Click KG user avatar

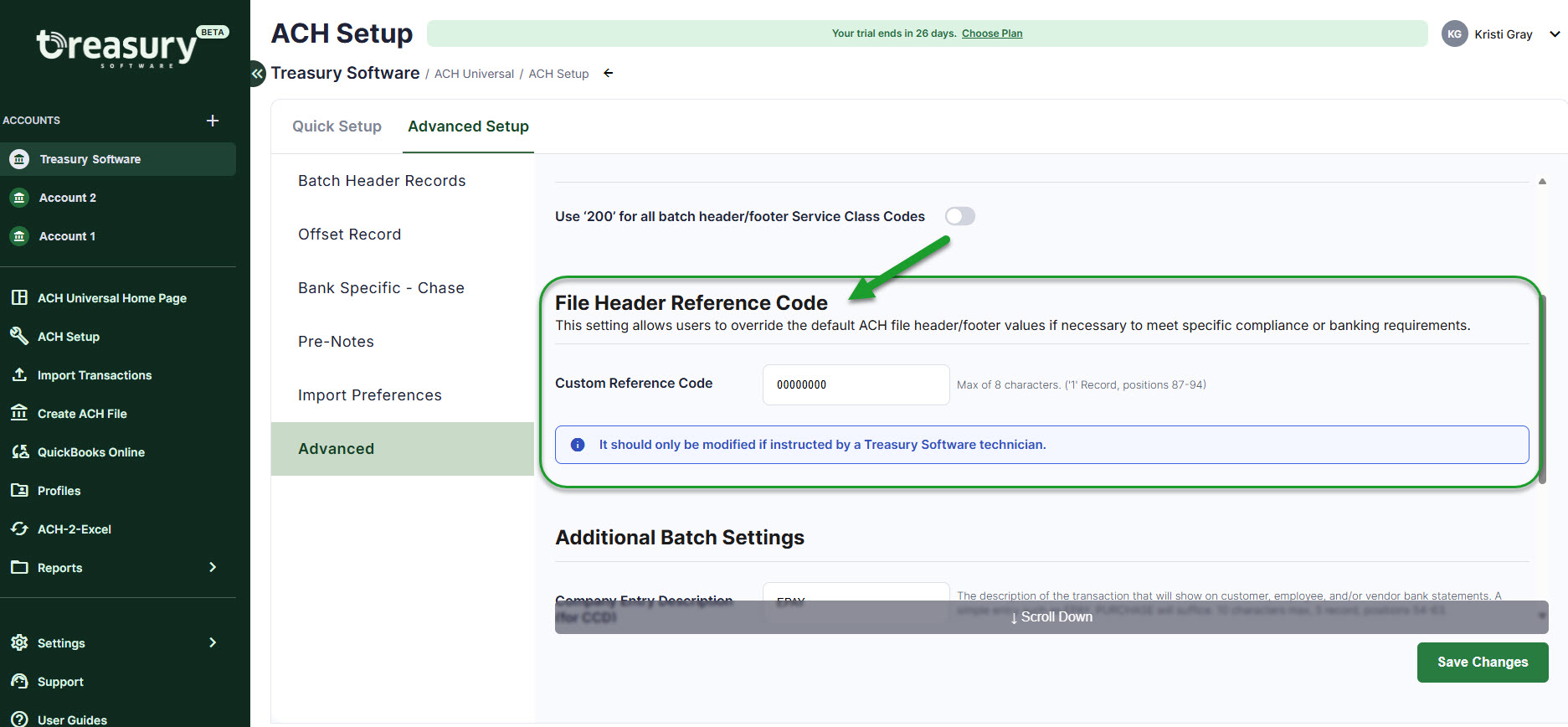1454,34
